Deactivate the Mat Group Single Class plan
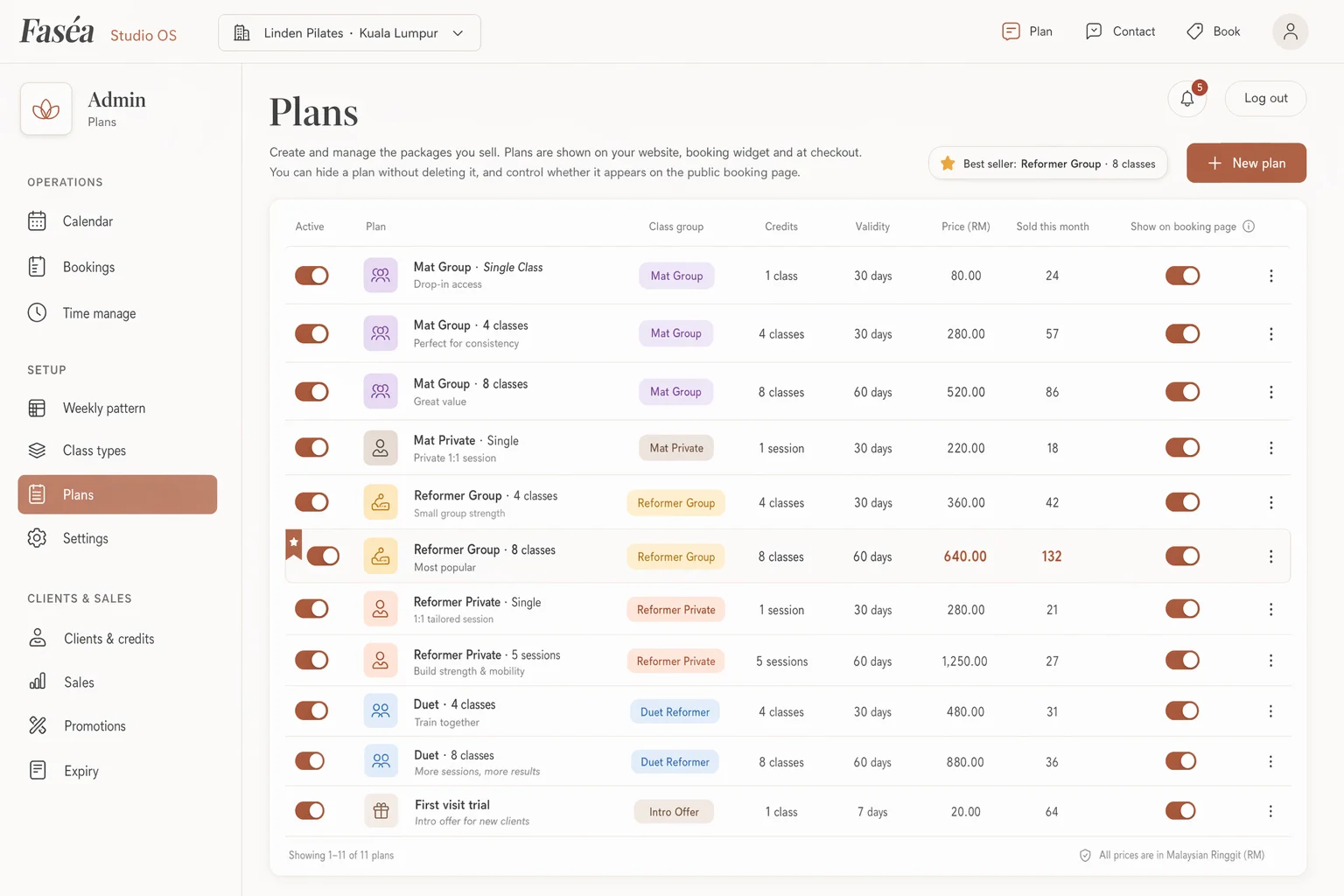The image size is (1344, 896). coord(311,276)
